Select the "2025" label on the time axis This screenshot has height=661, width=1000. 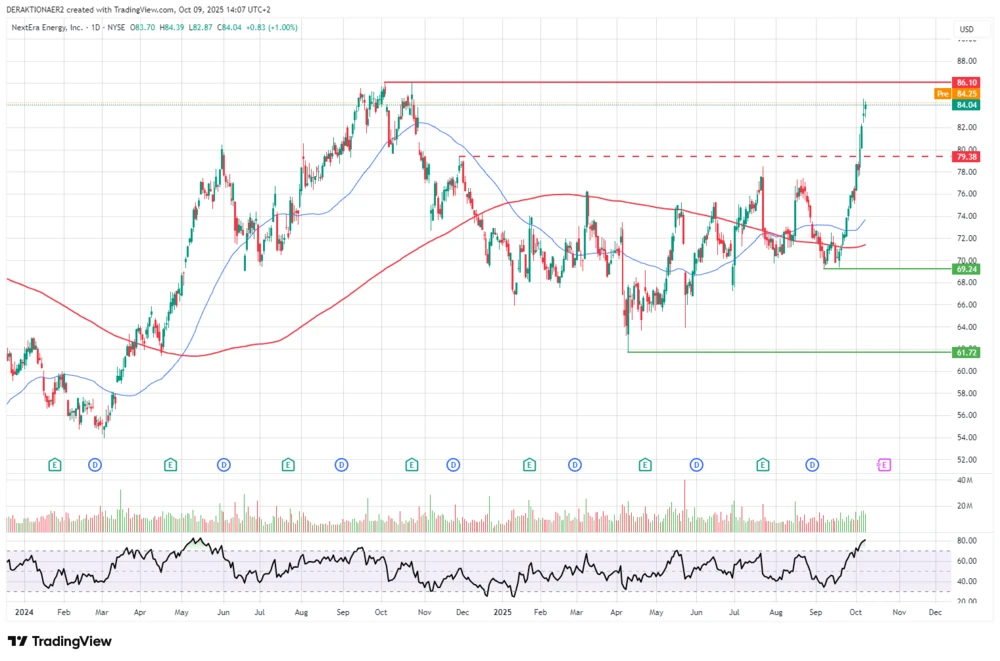coord(505,612)
